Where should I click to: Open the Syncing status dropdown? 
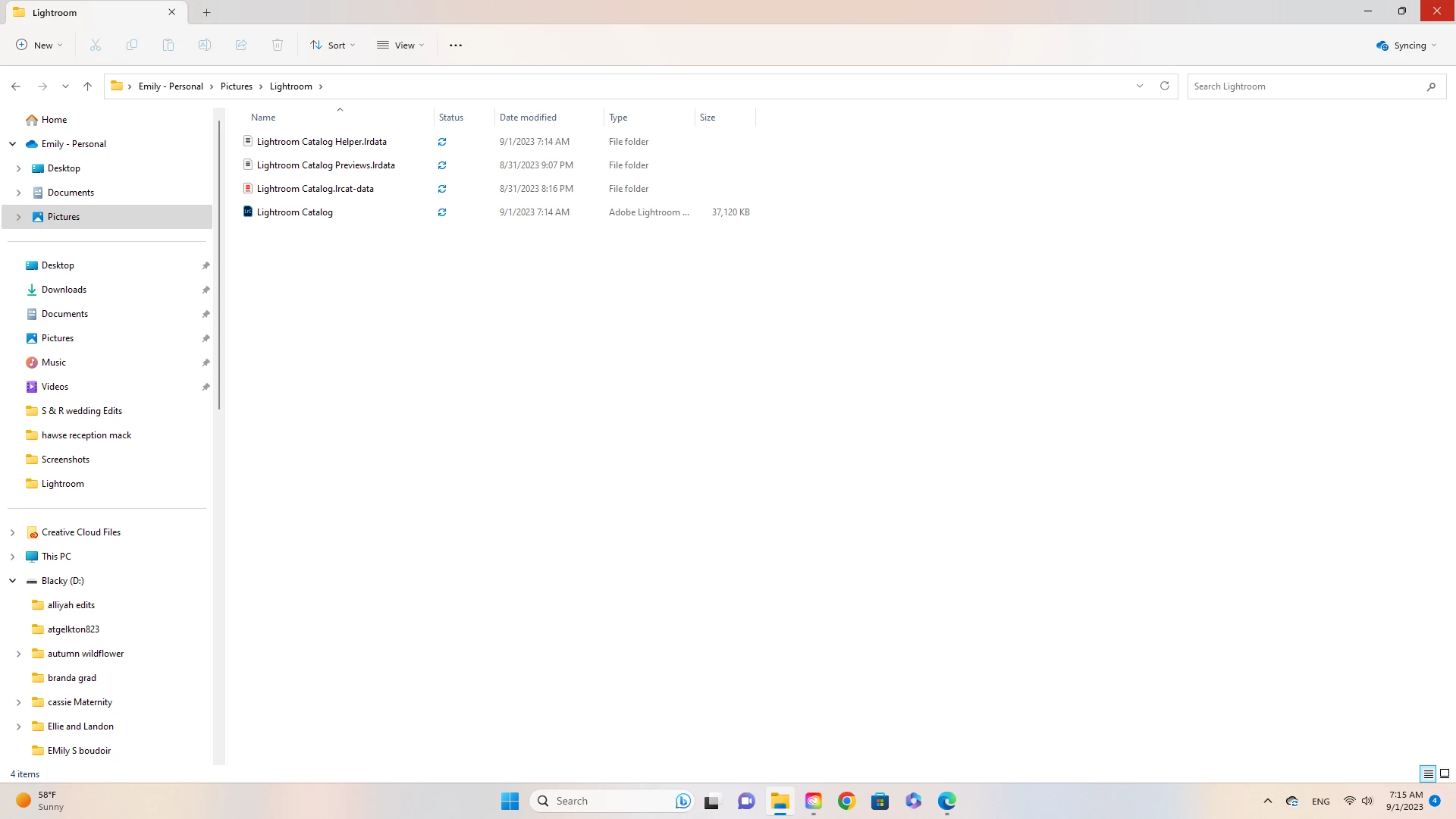[1407, 45]
